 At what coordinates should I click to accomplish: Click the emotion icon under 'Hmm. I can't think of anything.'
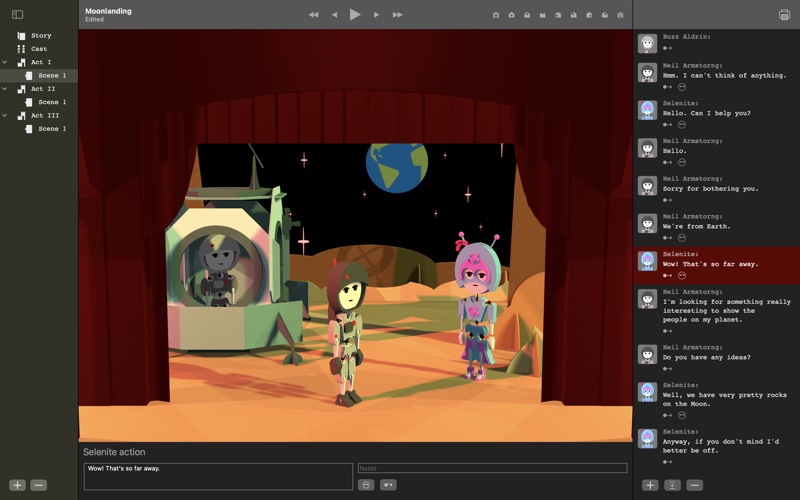[x=682, y=87]
